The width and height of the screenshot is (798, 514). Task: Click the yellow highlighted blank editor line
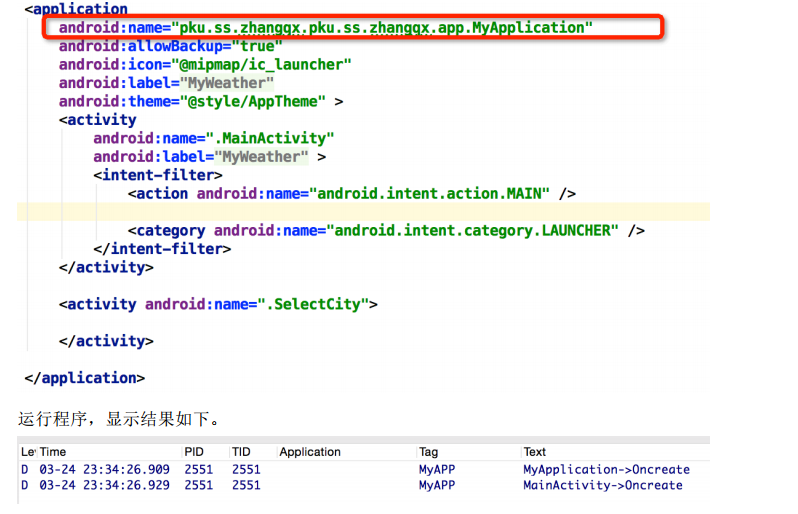400,212
